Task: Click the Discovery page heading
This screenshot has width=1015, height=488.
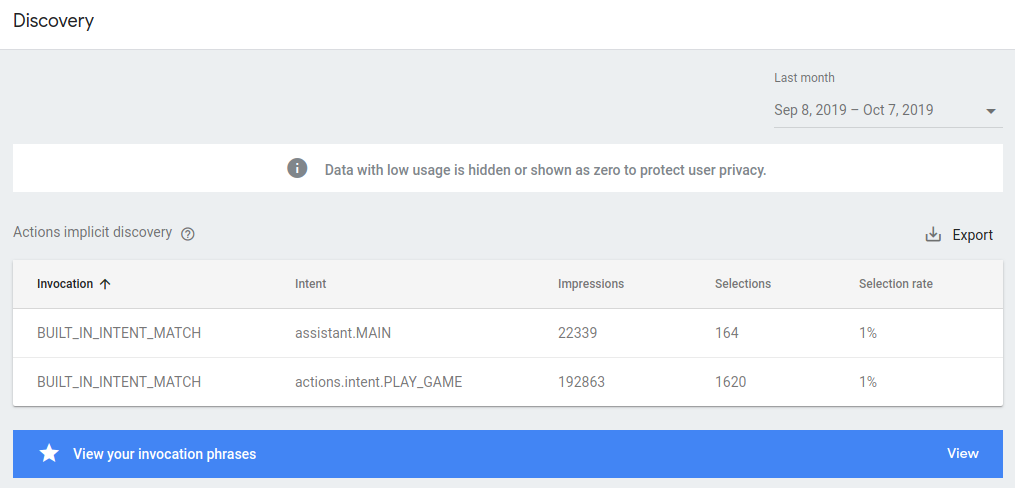Action: tap(53, 21)
